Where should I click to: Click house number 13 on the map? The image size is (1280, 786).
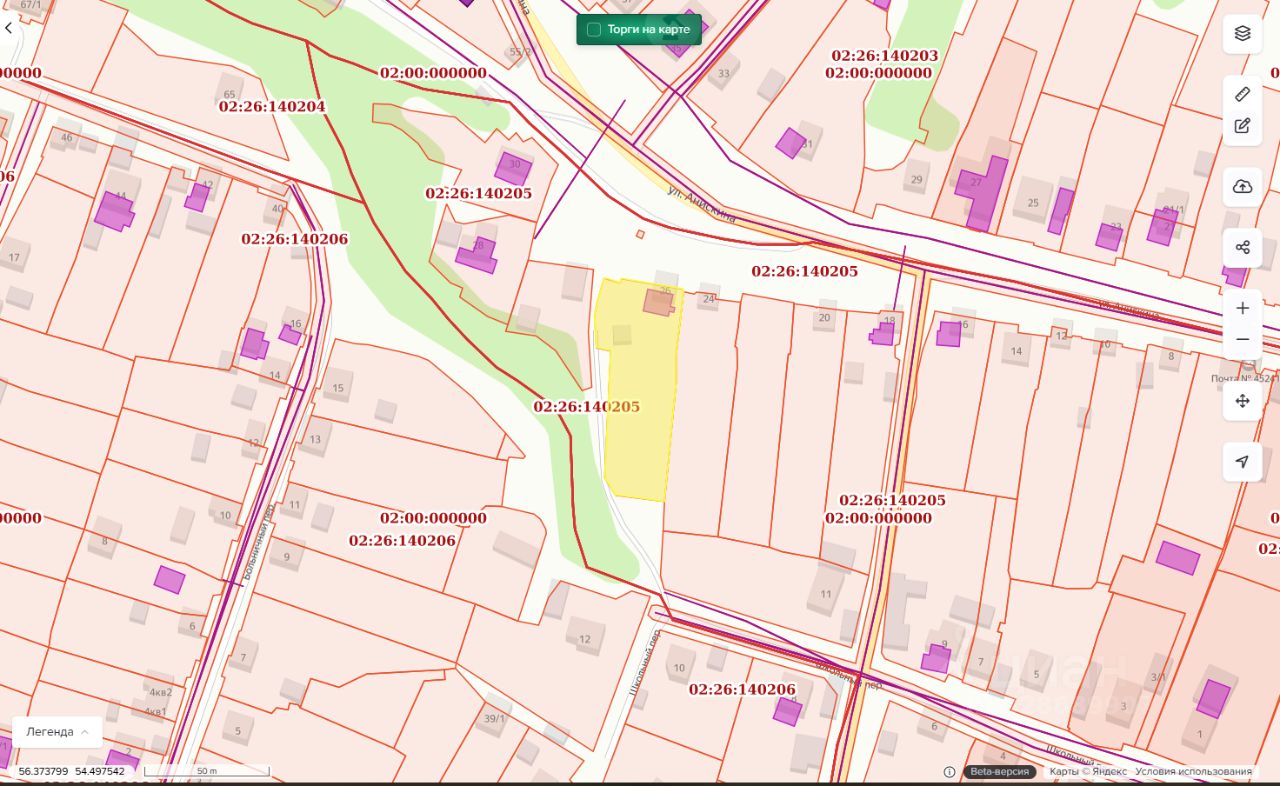(315, 439)
